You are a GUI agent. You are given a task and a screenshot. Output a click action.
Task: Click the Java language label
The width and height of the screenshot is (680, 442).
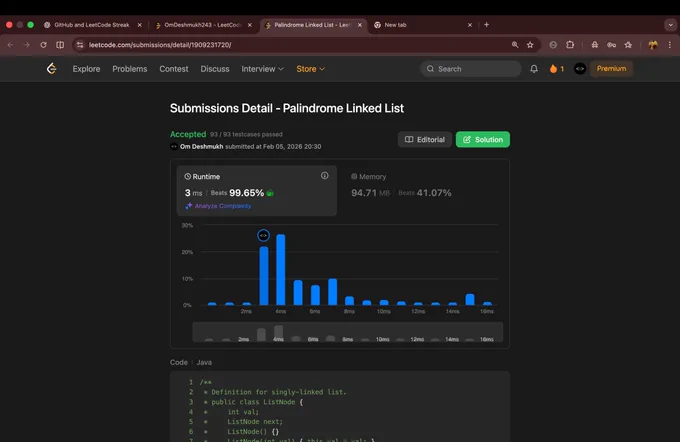point(204,362)
